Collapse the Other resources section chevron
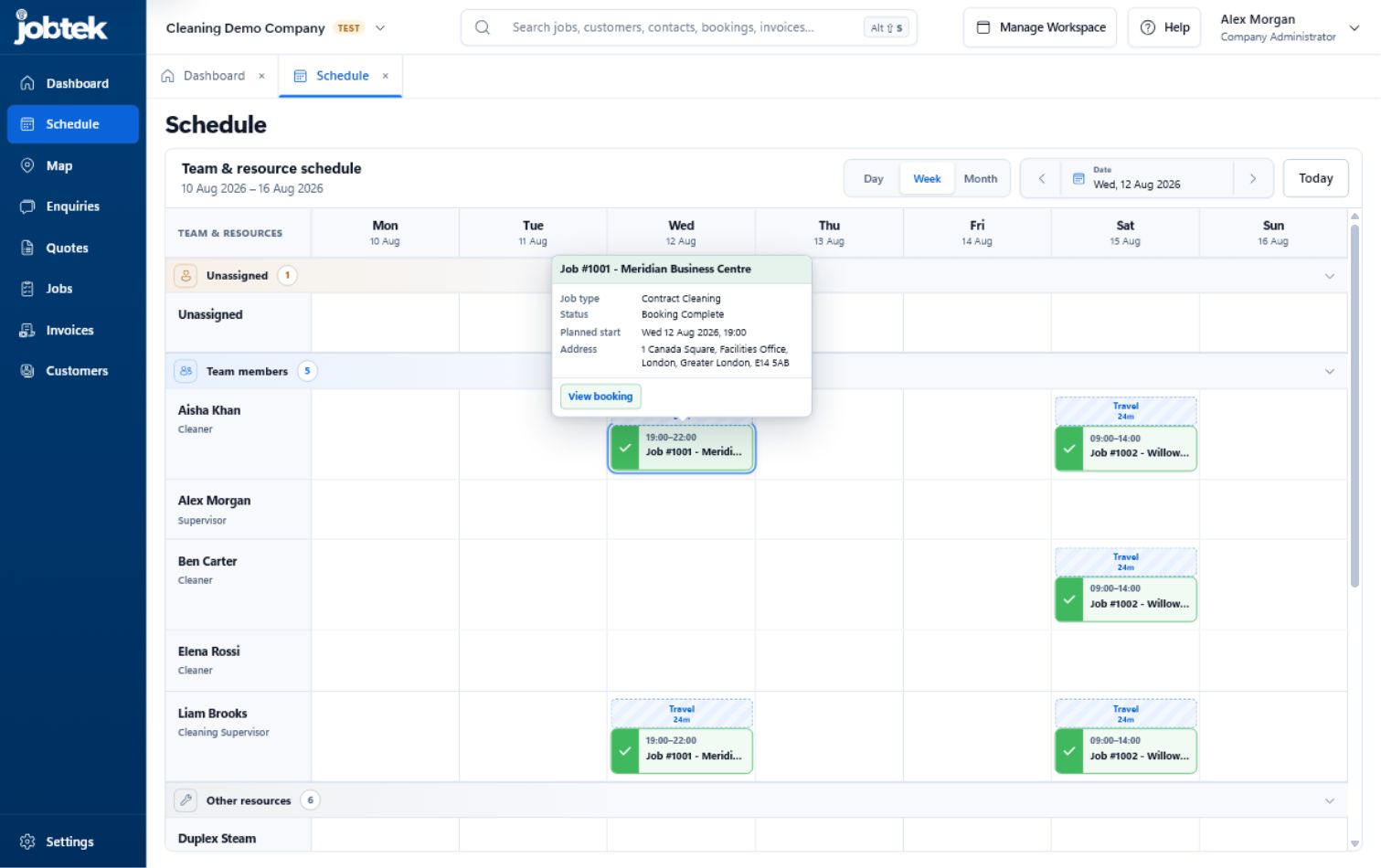The image size is (1381, 868). tap(1330, 801)
